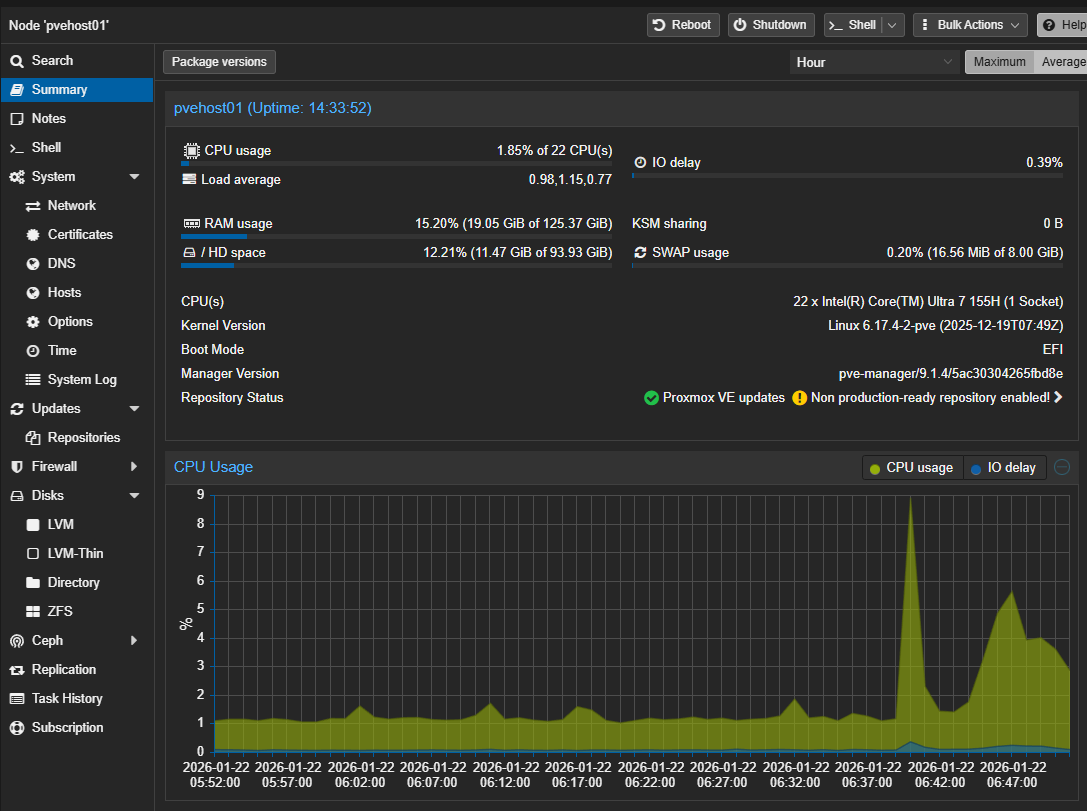Switch graph to Maximum values

click(999, 62)
